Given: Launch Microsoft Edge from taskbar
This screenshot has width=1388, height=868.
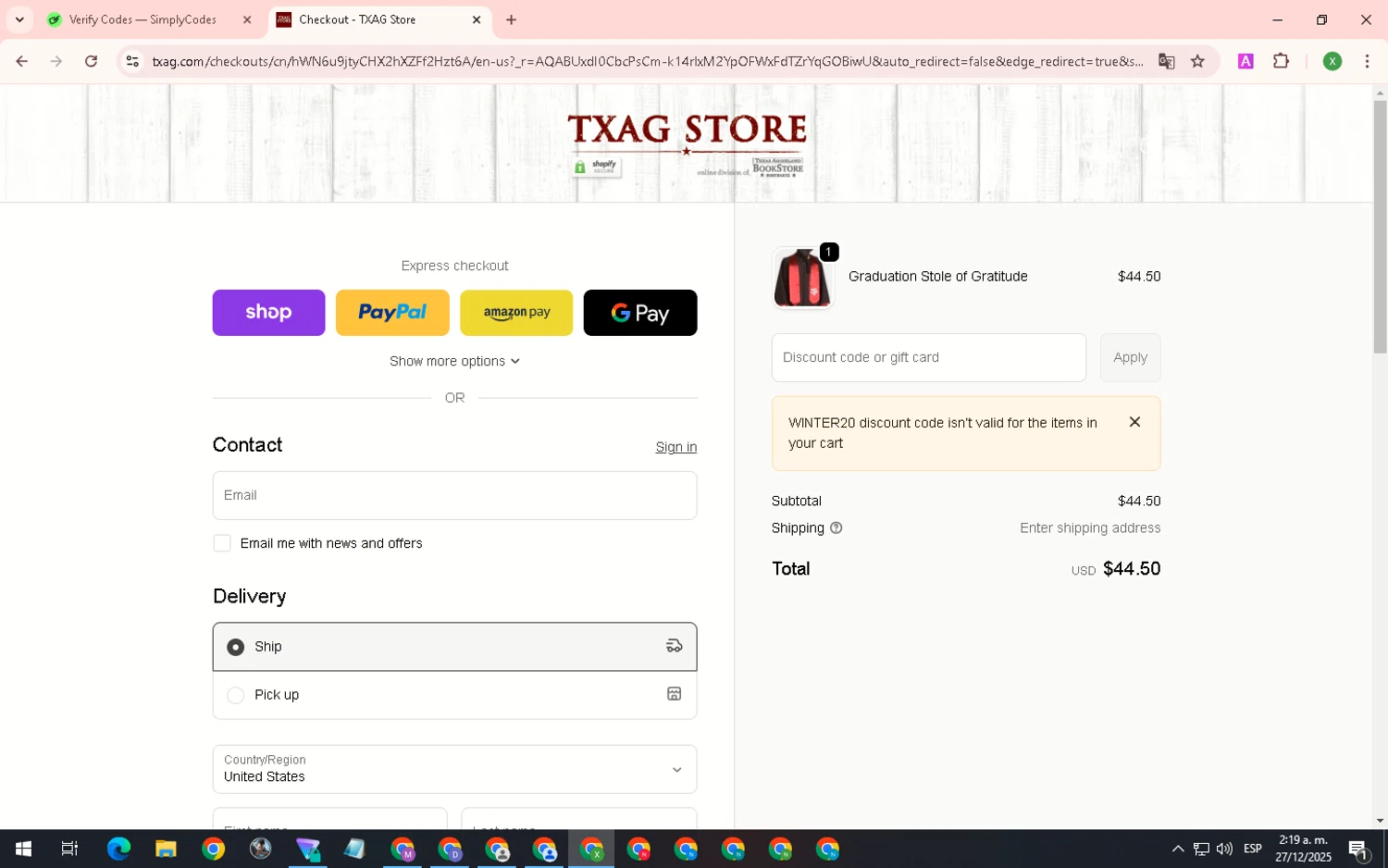Looking at the screenshot, I should point(118,849).
